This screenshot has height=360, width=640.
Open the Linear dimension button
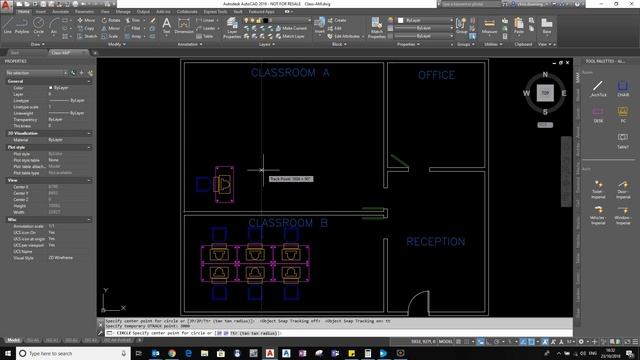pyautogui.click(x=205, y=20)
